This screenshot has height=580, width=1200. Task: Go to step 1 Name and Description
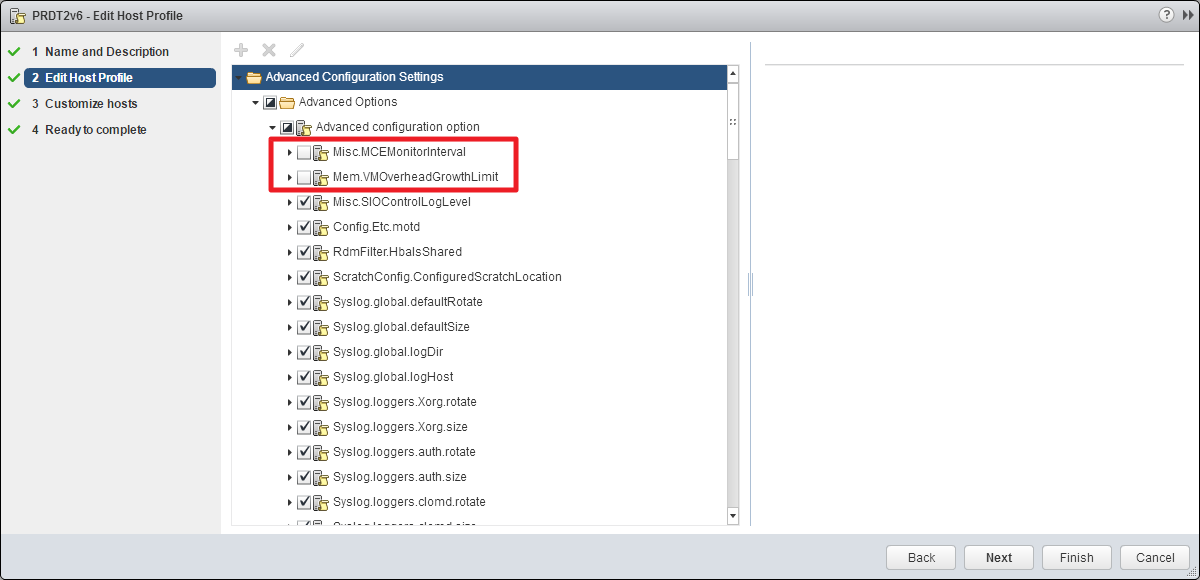[106, 52]
